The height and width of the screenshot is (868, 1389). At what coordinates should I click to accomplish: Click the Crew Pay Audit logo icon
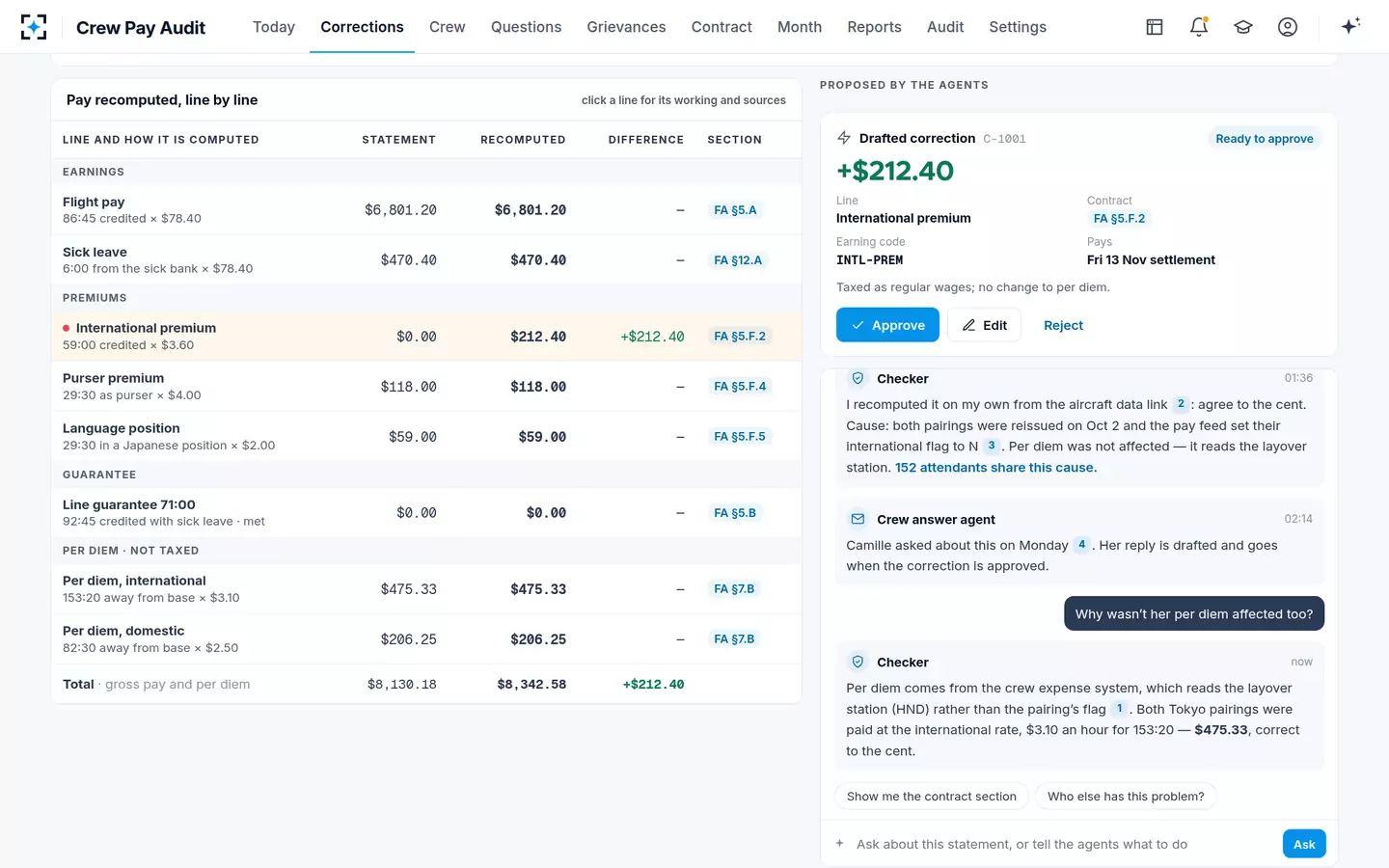(34, 27)
